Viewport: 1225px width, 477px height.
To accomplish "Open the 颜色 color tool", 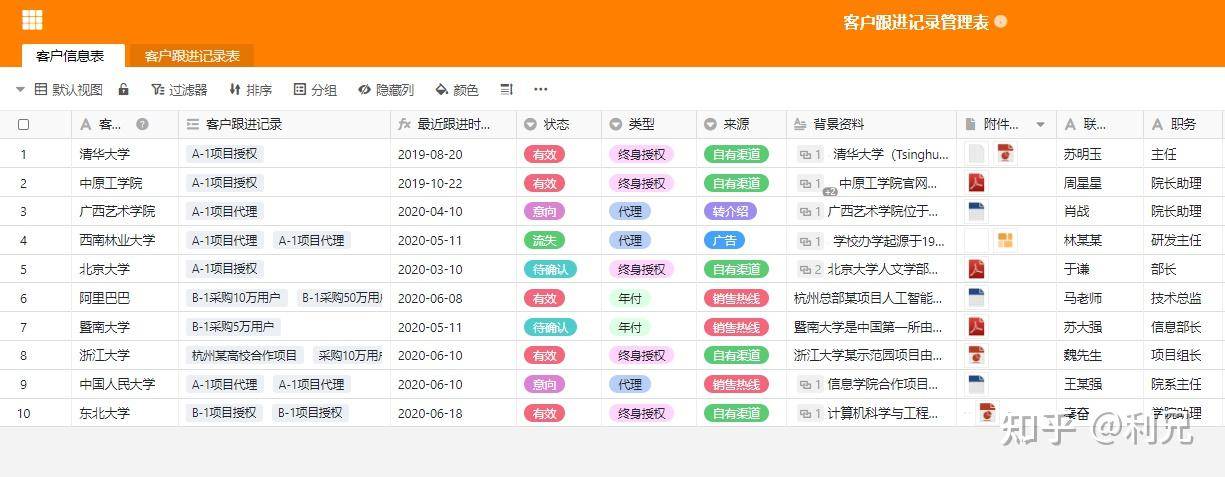I will click(457, 90).
